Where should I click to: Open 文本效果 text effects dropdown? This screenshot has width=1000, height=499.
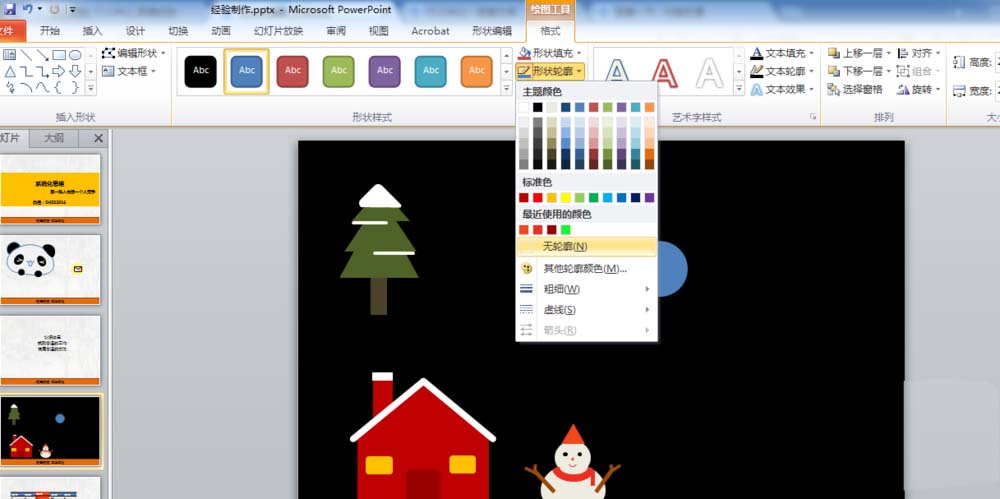(783, 89)
